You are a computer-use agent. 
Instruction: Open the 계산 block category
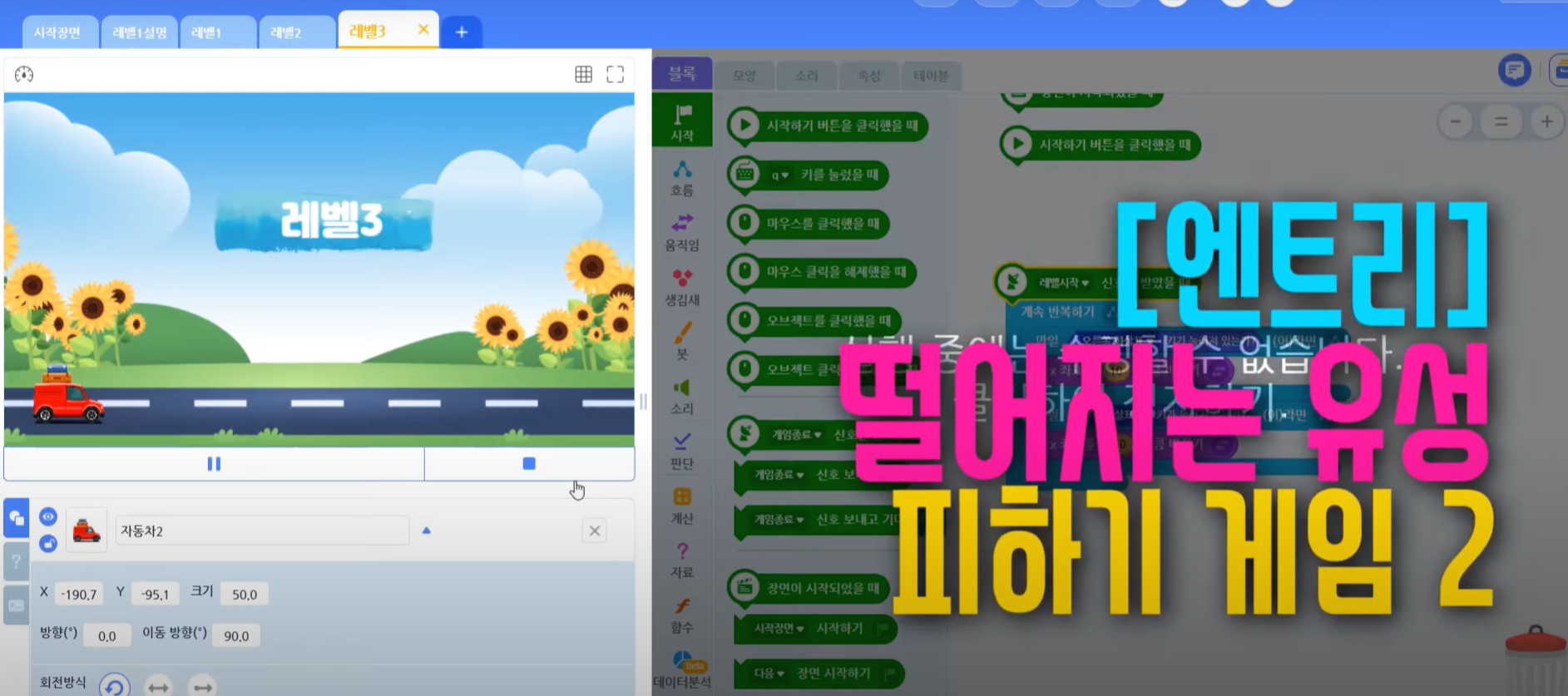682,506
